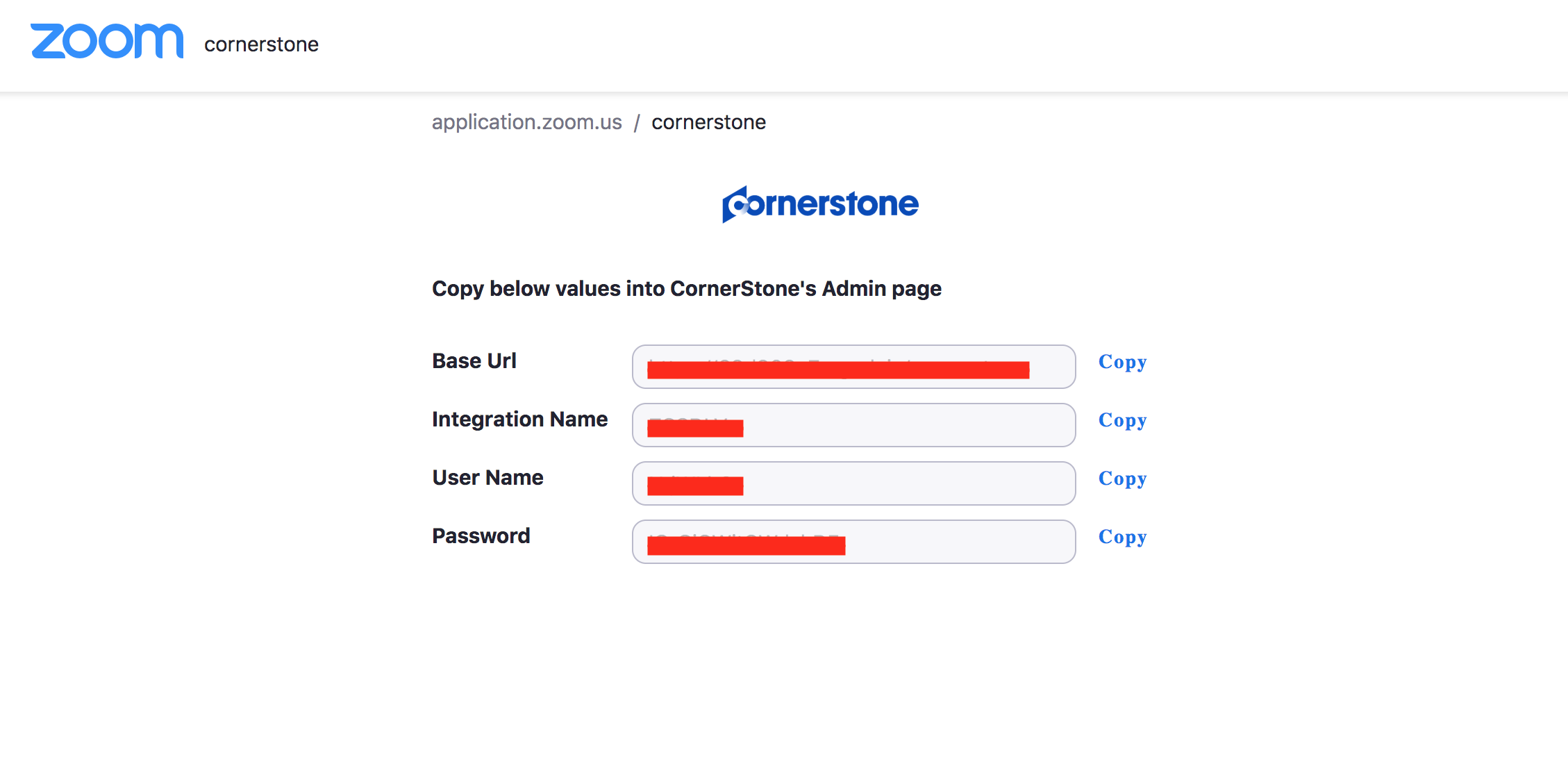Click the Base Url field label
The height and width of the screenshot is (764, 1568).
(x=474, y=360)
